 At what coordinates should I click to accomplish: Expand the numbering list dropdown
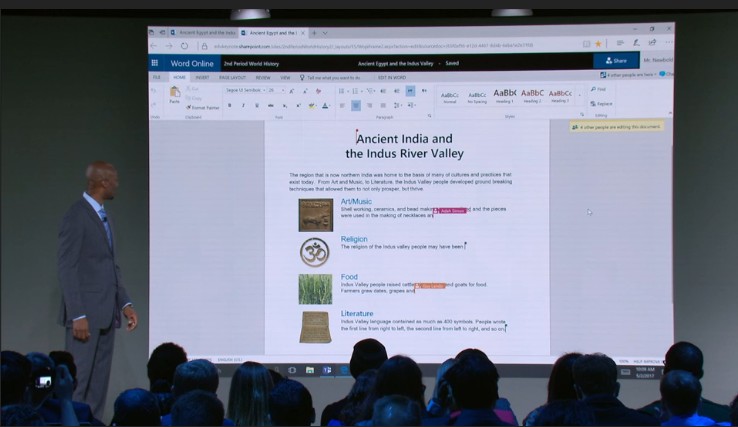coord(362,91)
